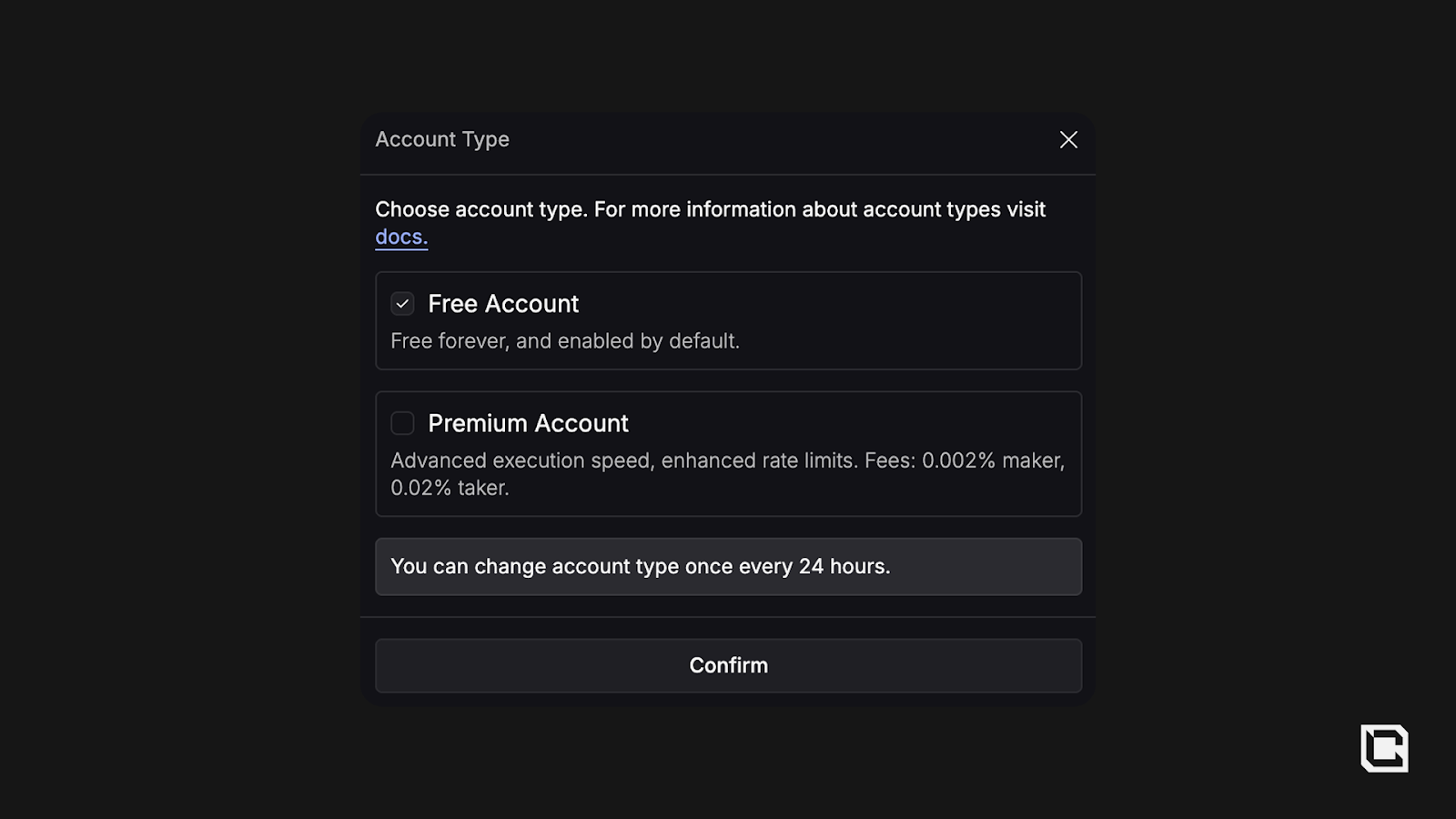Select the Free Account label text
Image resolution: width=1456 pixels, height=819 pixels.
coord(503,304)
